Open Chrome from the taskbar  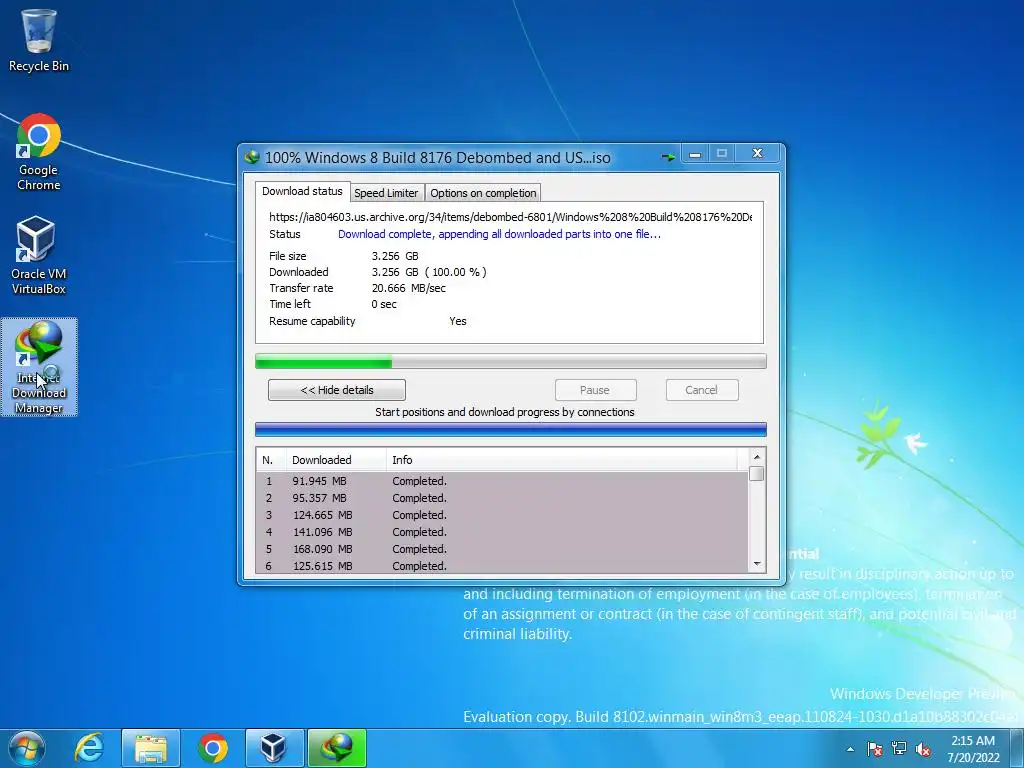pos(213,748)
